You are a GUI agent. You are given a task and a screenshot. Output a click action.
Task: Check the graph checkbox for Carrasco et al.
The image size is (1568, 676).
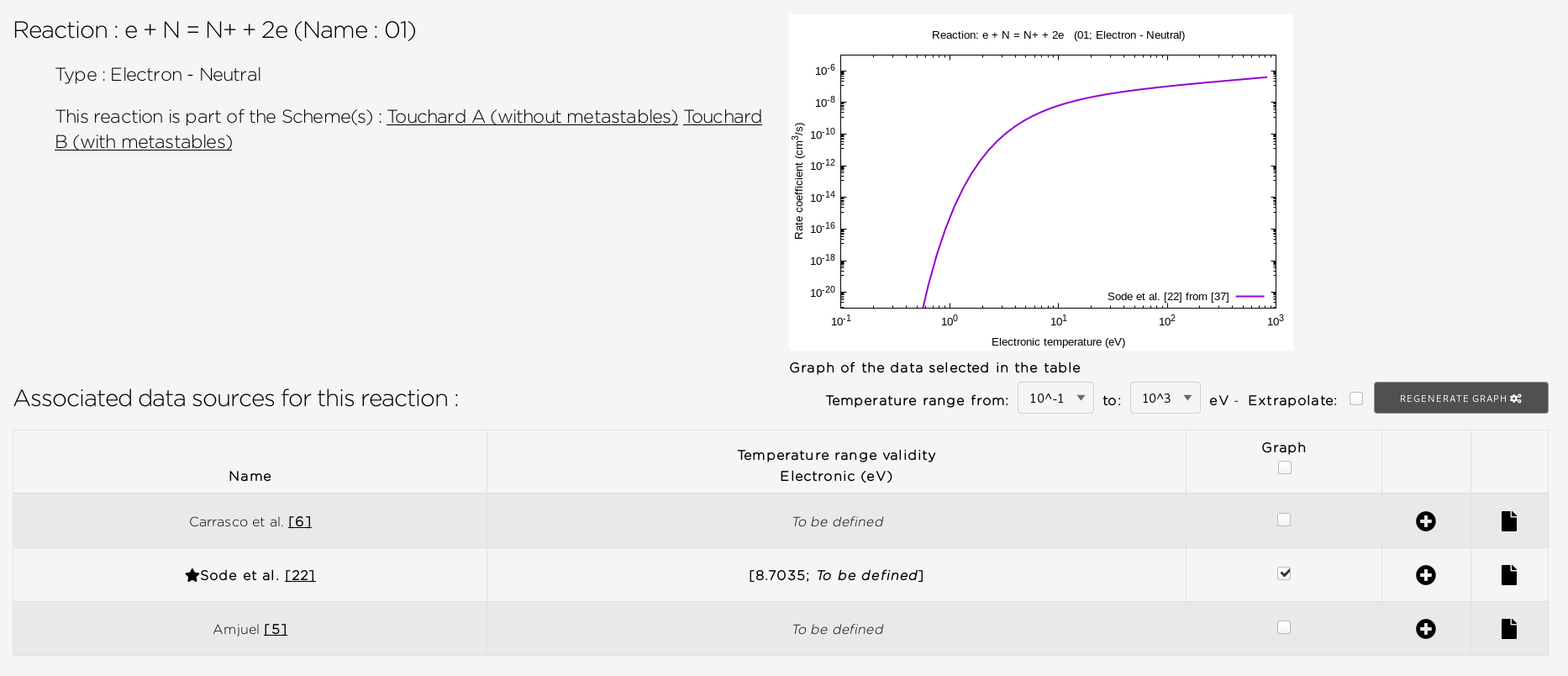(x=1284, y=520)
